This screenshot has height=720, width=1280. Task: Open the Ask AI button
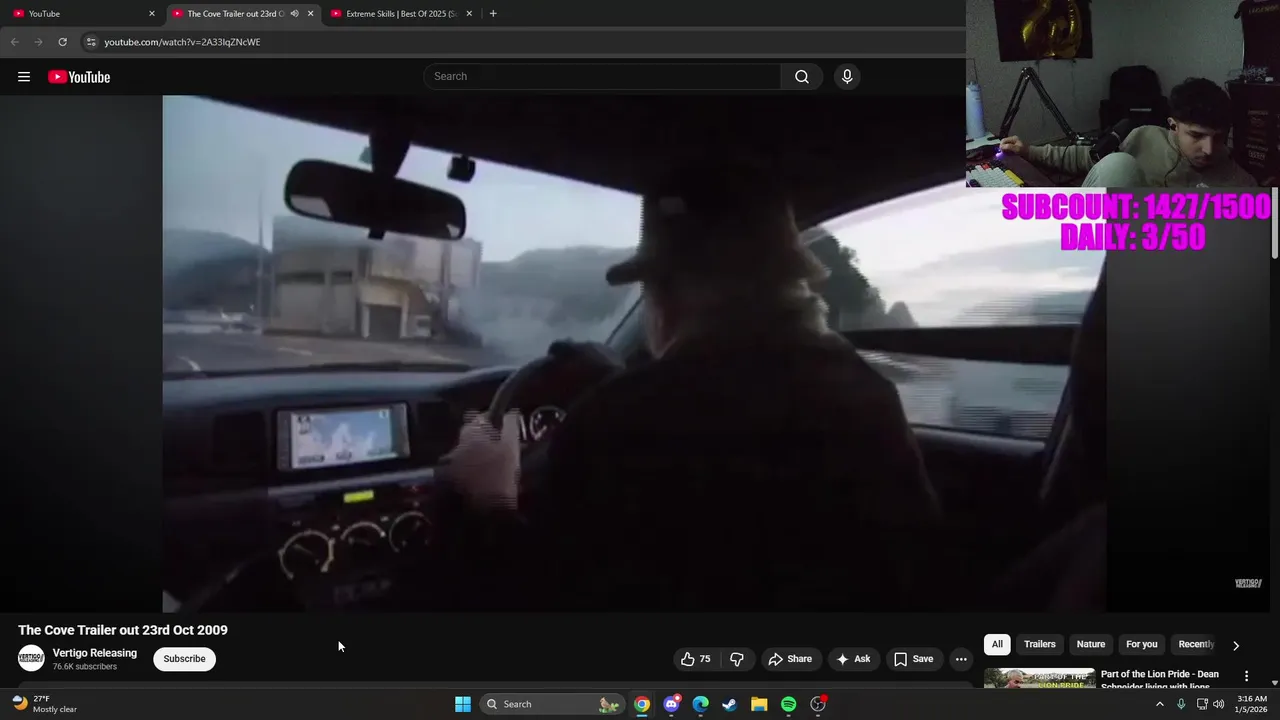pos(853,659)
